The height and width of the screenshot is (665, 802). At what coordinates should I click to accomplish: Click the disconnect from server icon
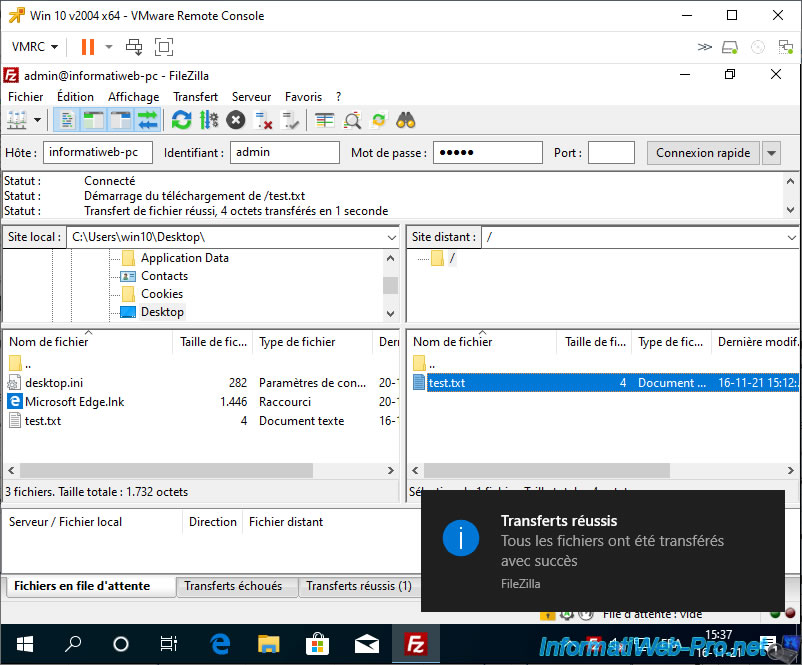pyautogui.click(x=264, y=120)
